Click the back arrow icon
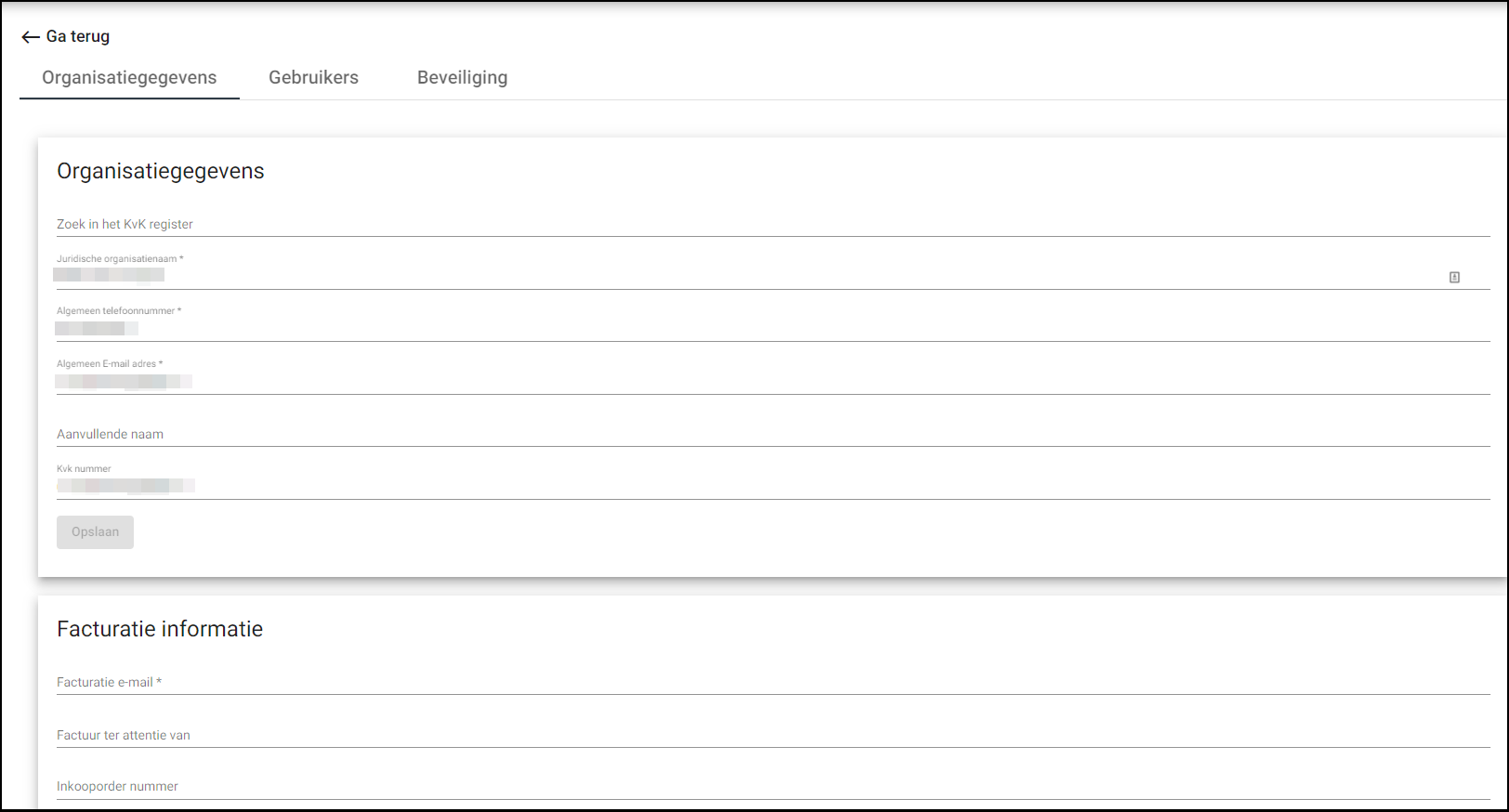 click(31, 37)
